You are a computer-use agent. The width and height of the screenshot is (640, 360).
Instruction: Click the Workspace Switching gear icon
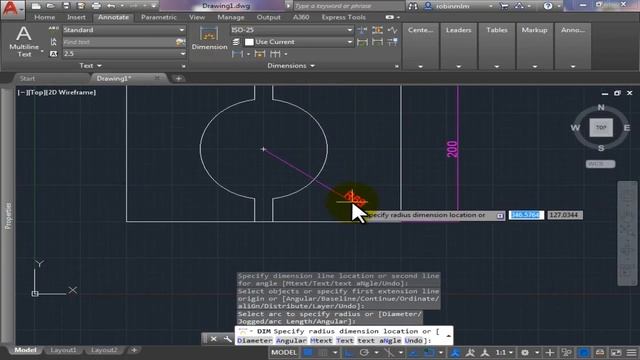[x=525, y=352]
